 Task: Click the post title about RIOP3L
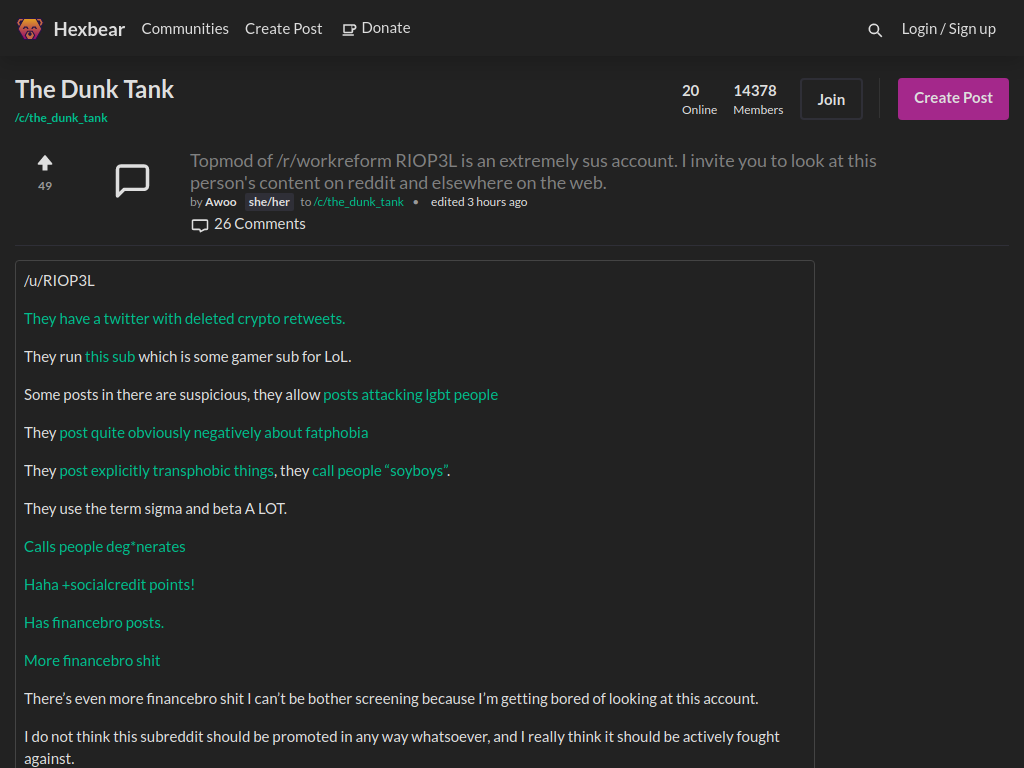533,172
